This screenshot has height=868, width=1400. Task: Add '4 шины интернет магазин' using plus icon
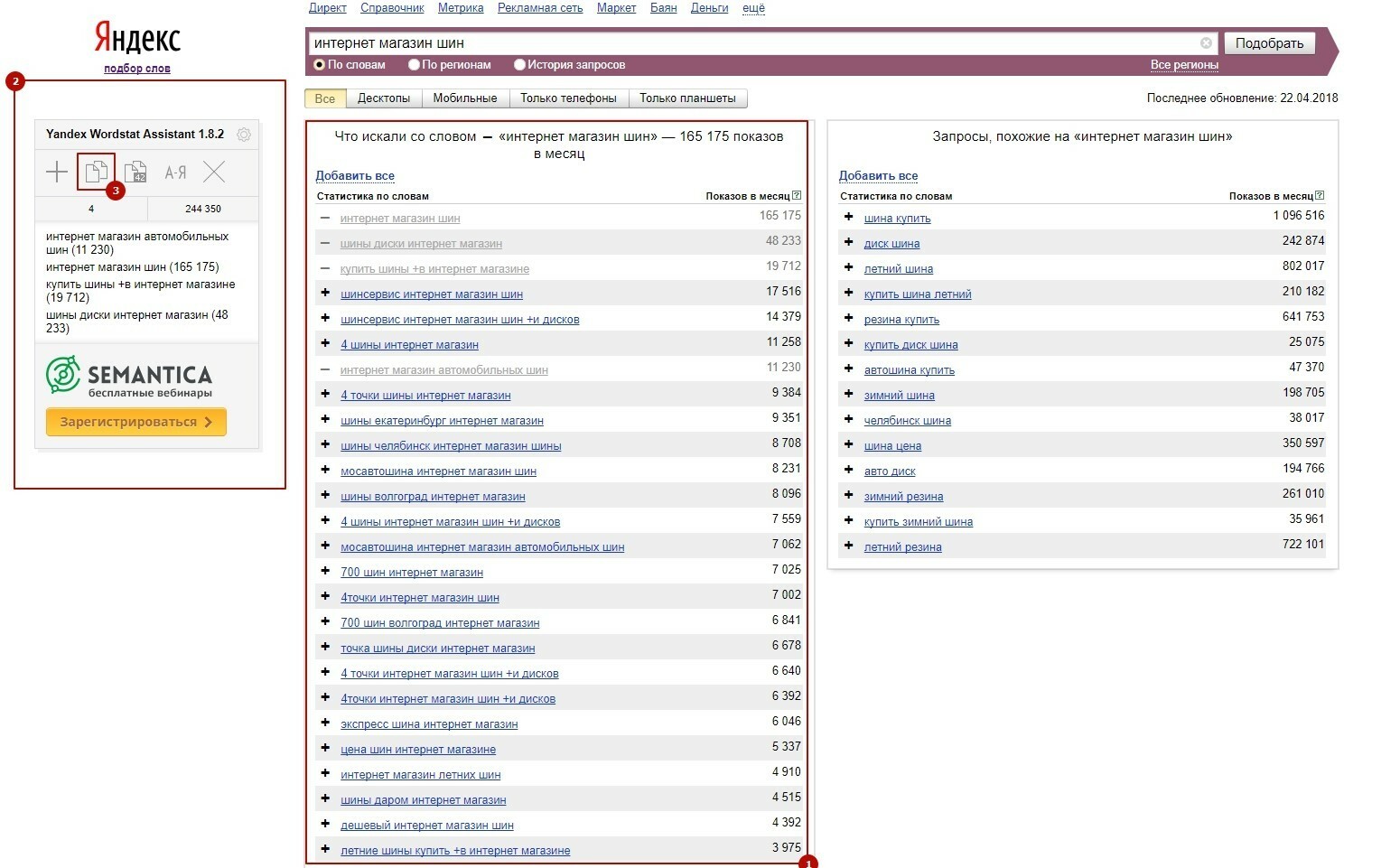325,343
